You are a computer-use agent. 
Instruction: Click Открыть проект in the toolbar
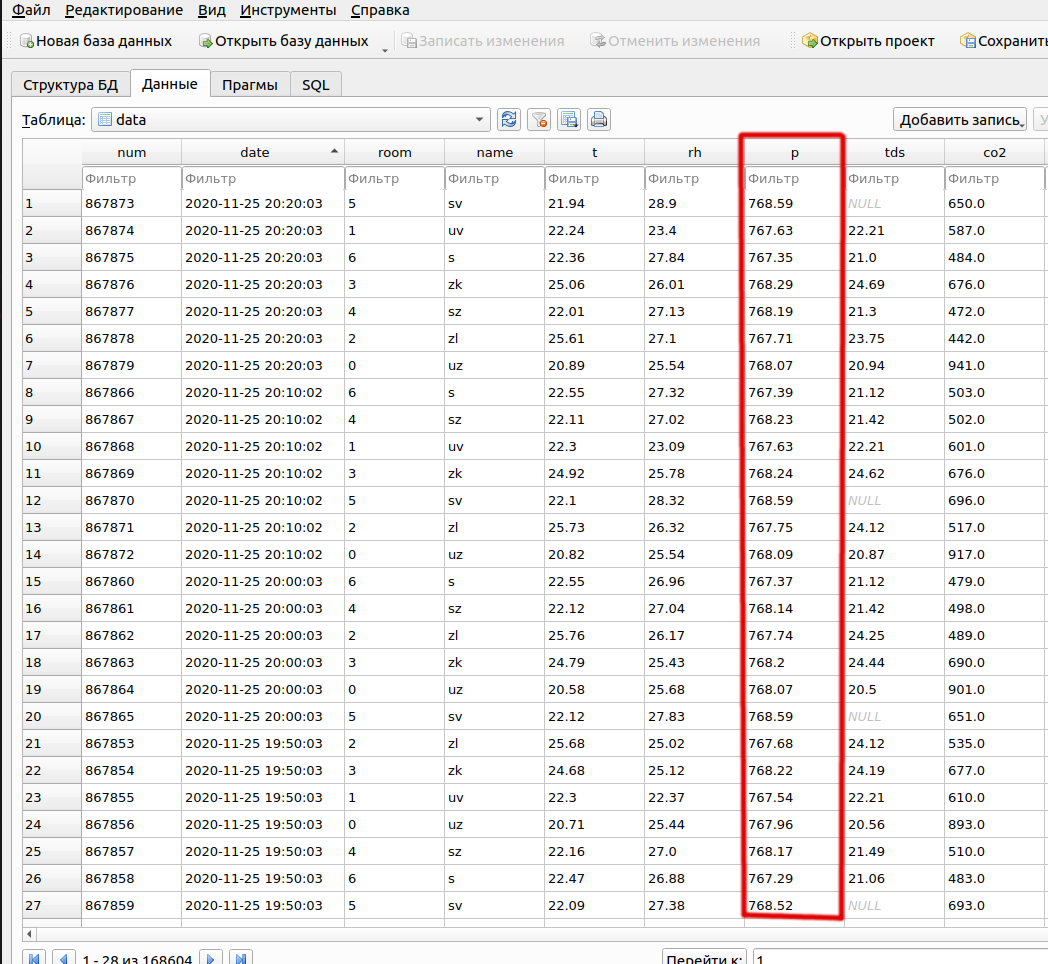click(x=867, y=41)
